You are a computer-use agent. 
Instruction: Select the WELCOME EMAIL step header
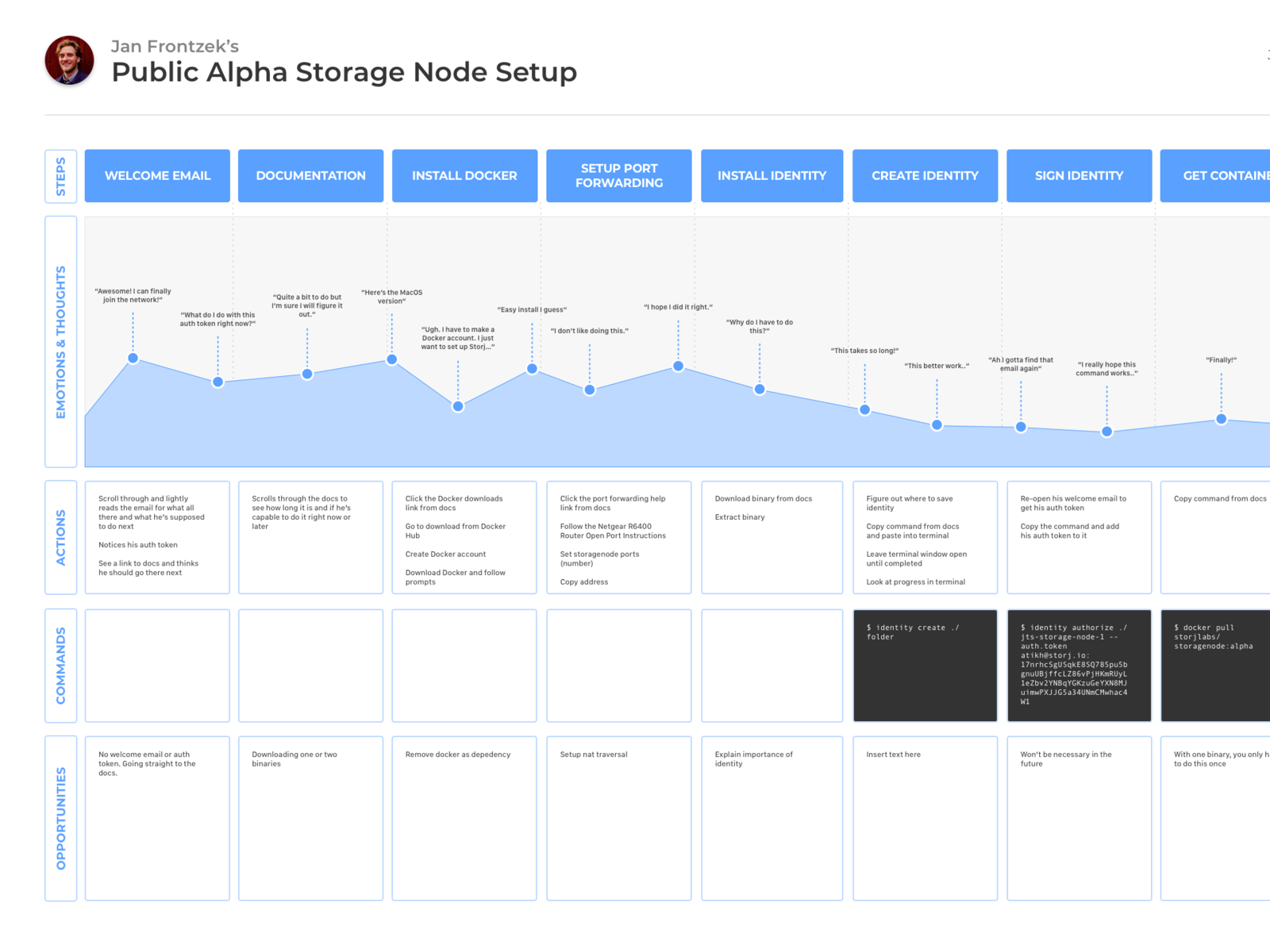coord(156,175)
